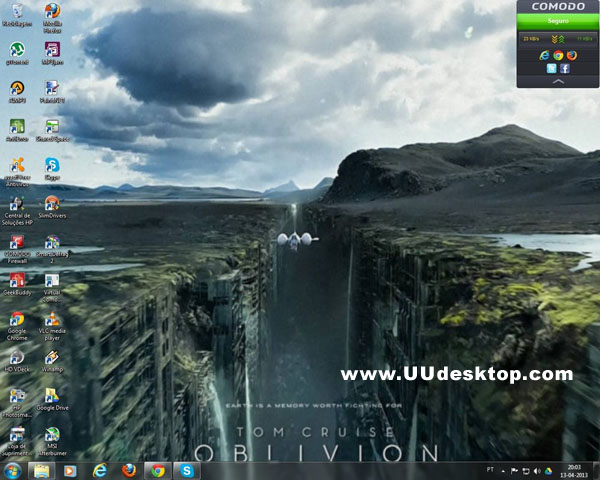600x480 pixels.
Task: Open the GeekBuddy desktop shortcut
Action: tap(17, 284)
